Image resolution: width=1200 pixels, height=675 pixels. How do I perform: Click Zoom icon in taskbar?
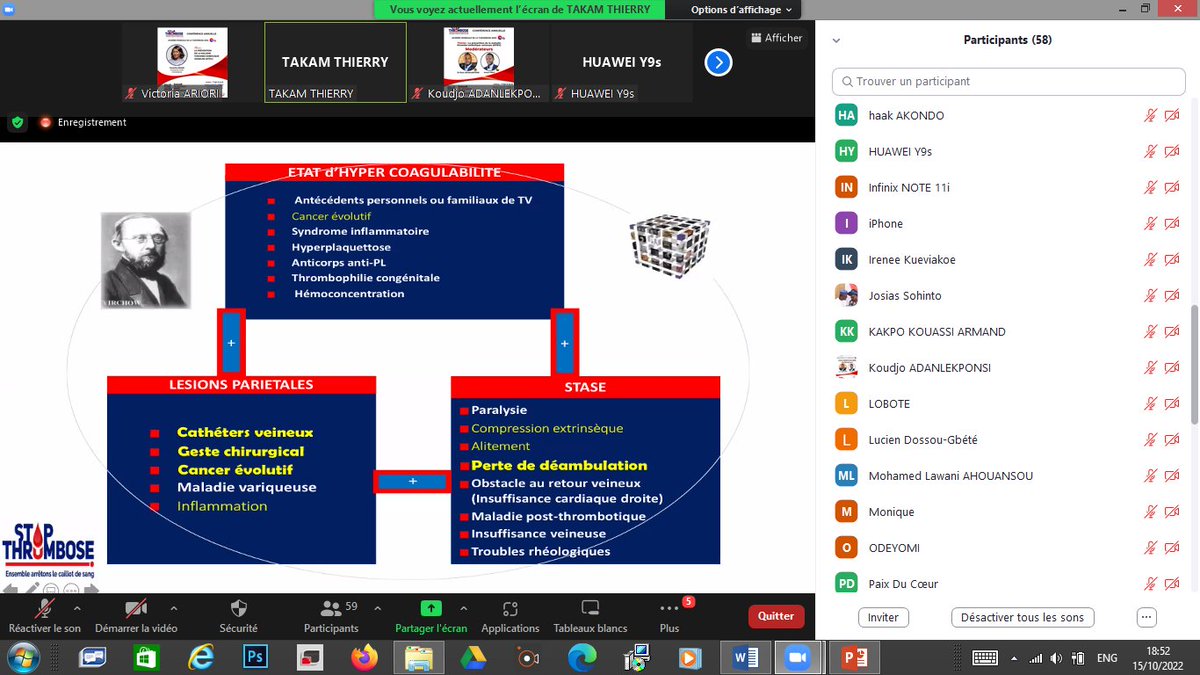click(x=798, y=657)
